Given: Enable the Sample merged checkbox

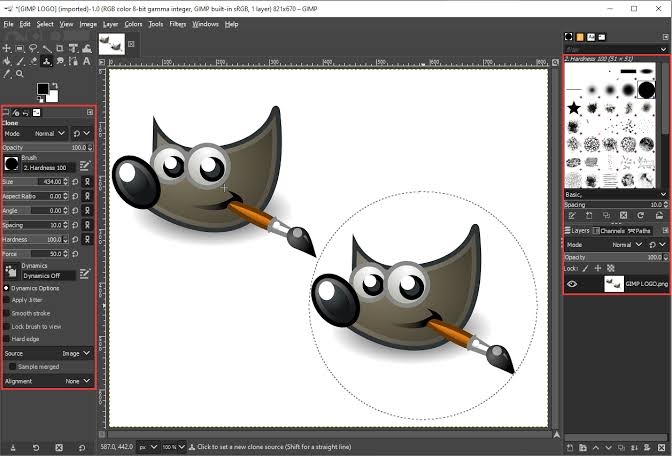Looking at the screenshot, I should pos(12,366).
